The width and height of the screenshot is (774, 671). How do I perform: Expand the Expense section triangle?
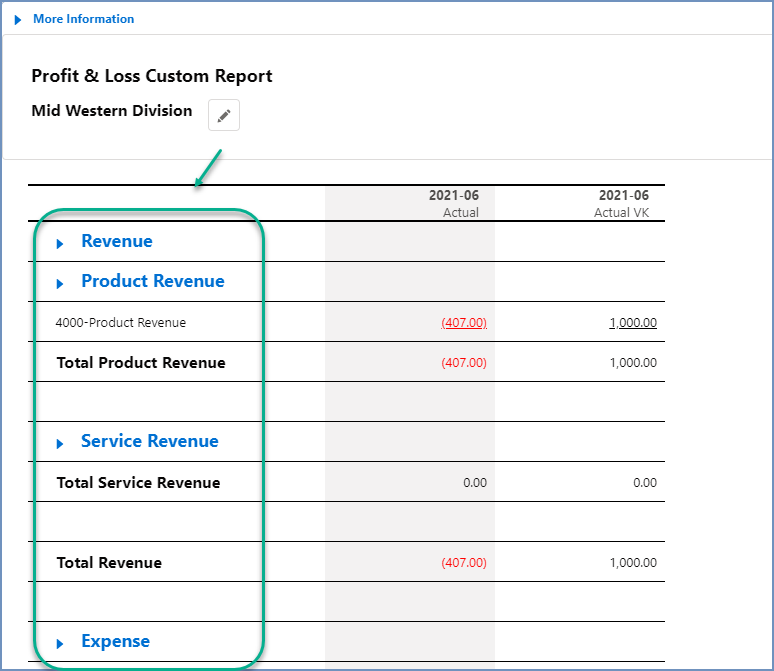point(60,643)
